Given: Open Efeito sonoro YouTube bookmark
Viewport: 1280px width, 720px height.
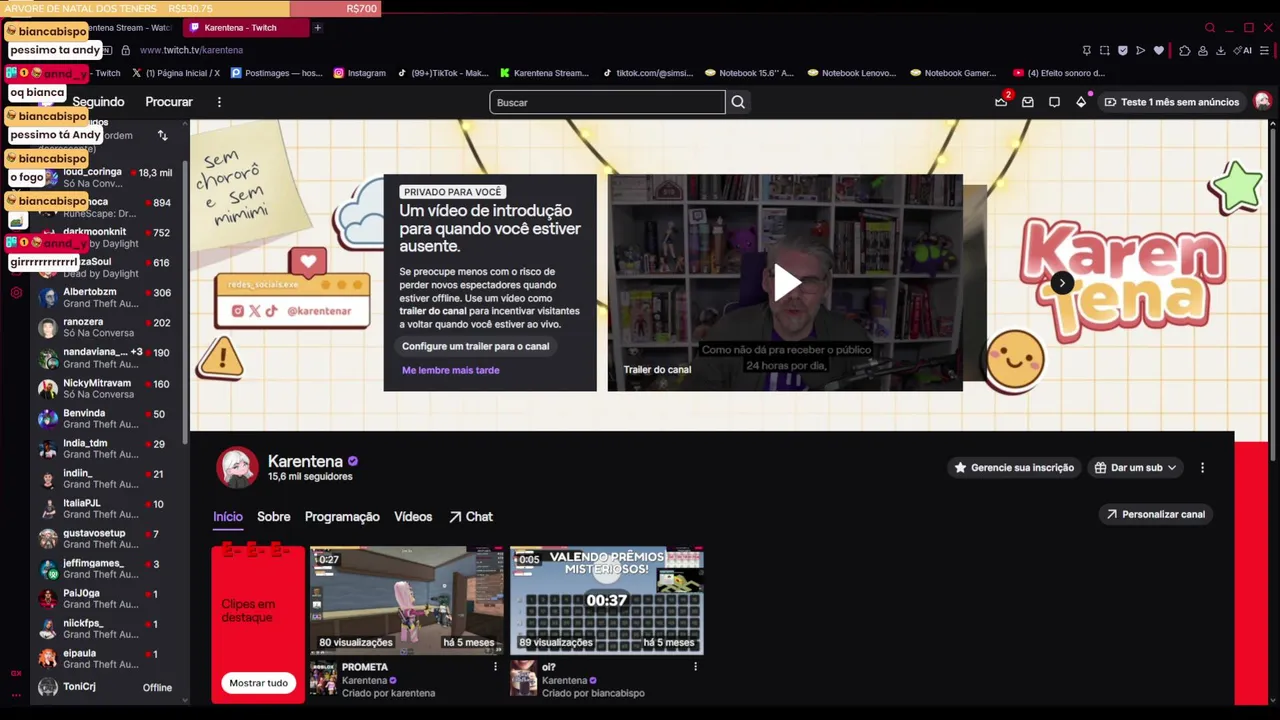Looking at the screenshot, I should [x=1059, y=73].
